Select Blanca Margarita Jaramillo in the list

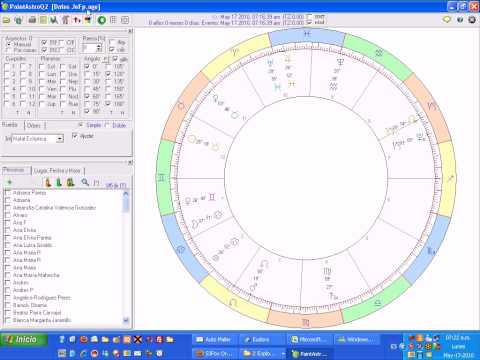click(42, 320)
